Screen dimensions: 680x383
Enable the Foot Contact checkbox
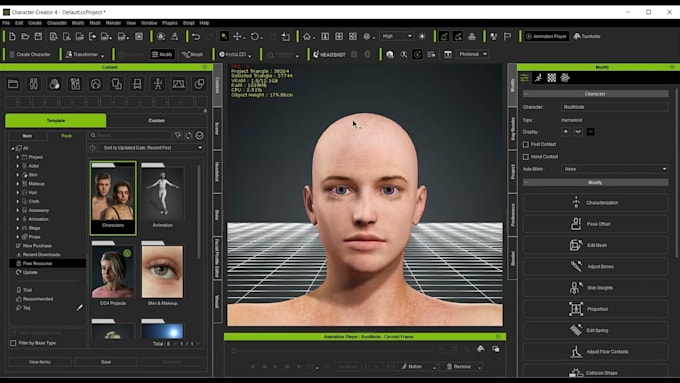click(x=526, y=144)
